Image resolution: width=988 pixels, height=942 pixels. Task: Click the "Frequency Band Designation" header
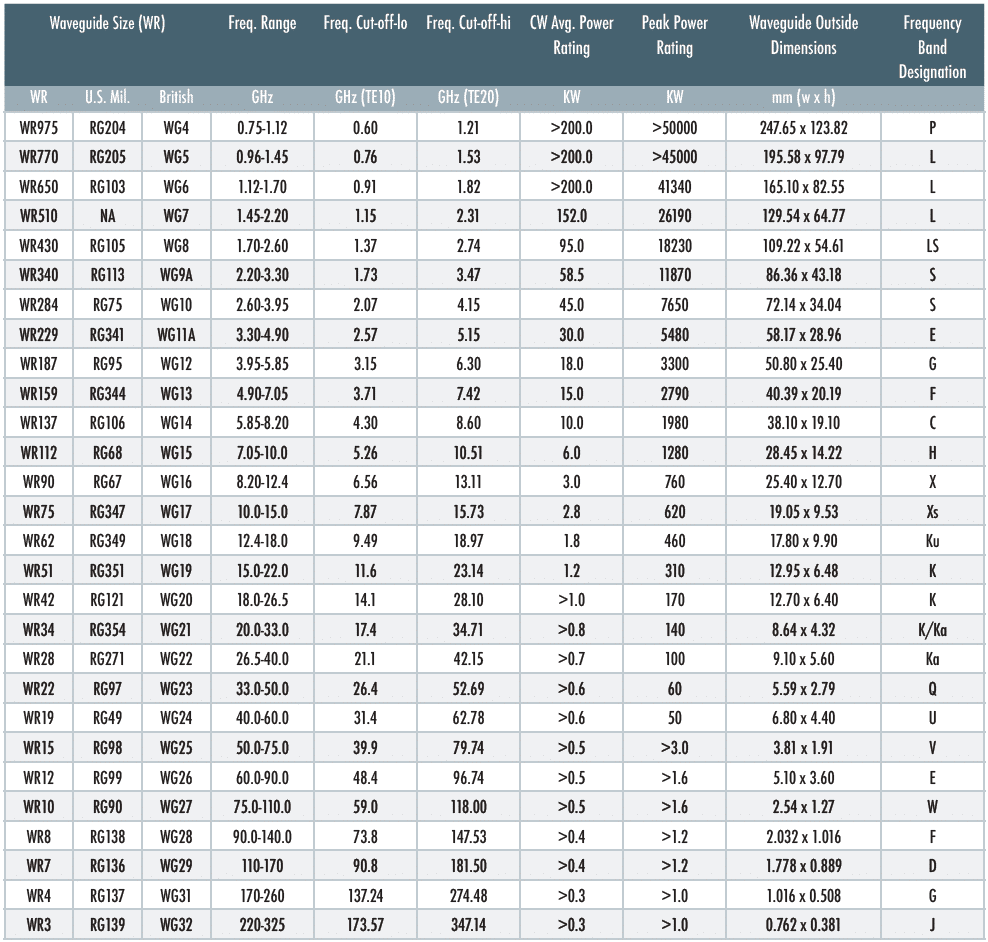931,47
